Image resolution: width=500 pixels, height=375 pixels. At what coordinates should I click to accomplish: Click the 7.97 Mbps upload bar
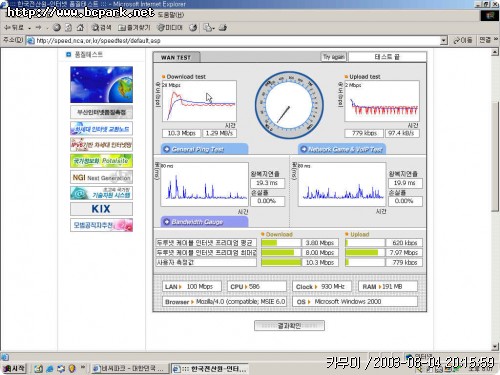tap(365, 253)
